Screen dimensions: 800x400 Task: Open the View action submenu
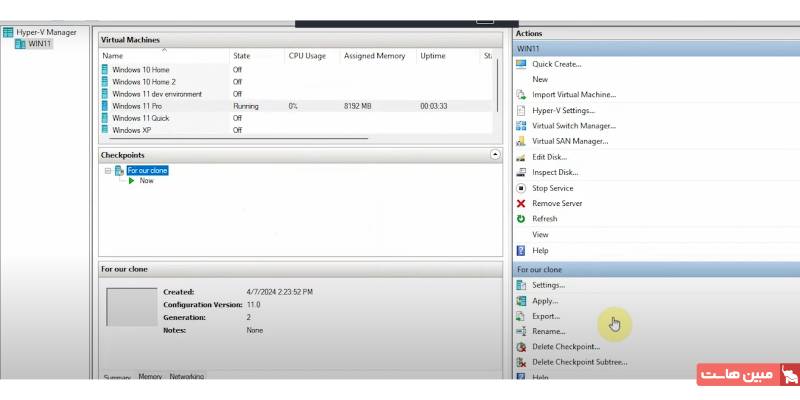pos(540,235)
